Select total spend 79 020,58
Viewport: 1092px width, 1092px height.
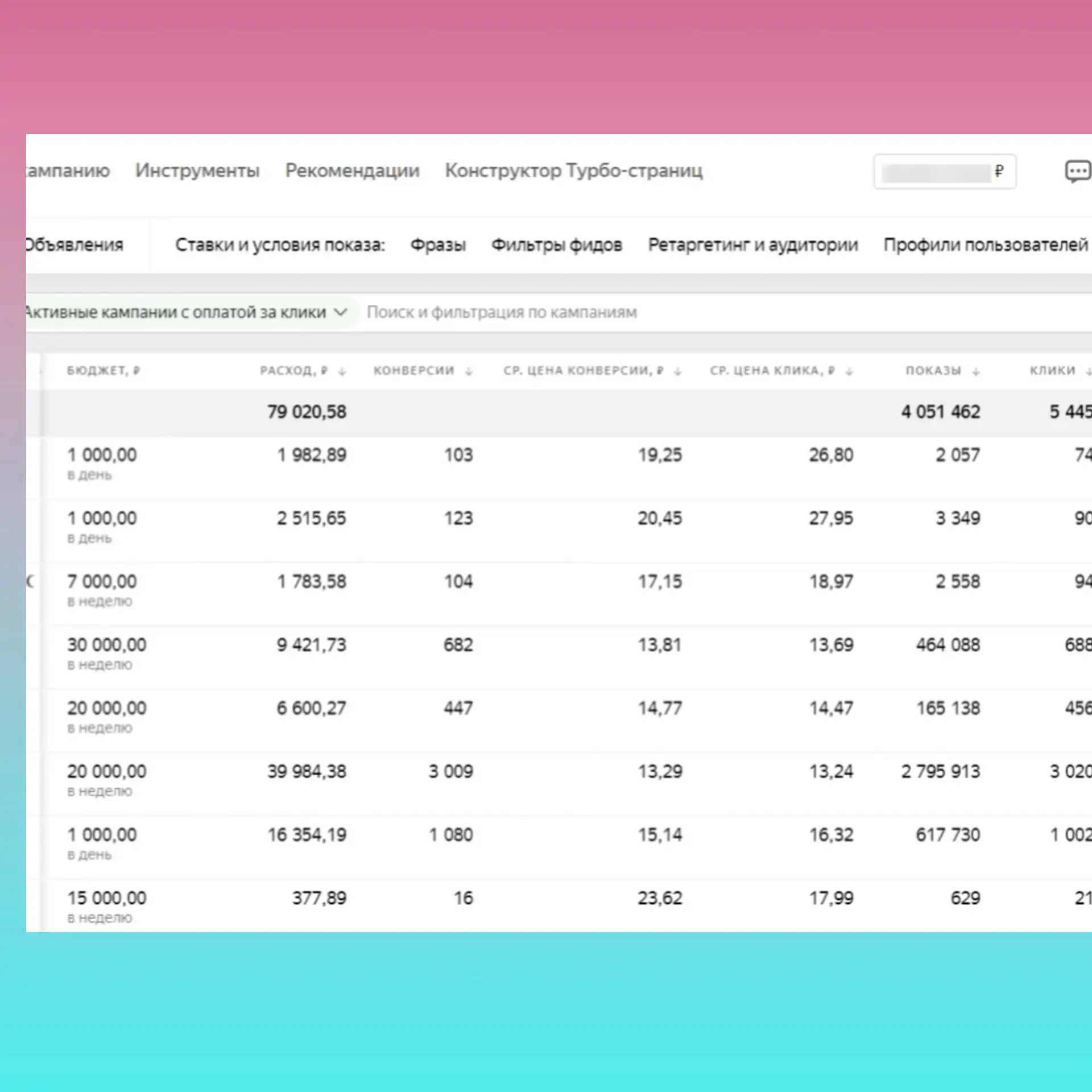(307, 412)
